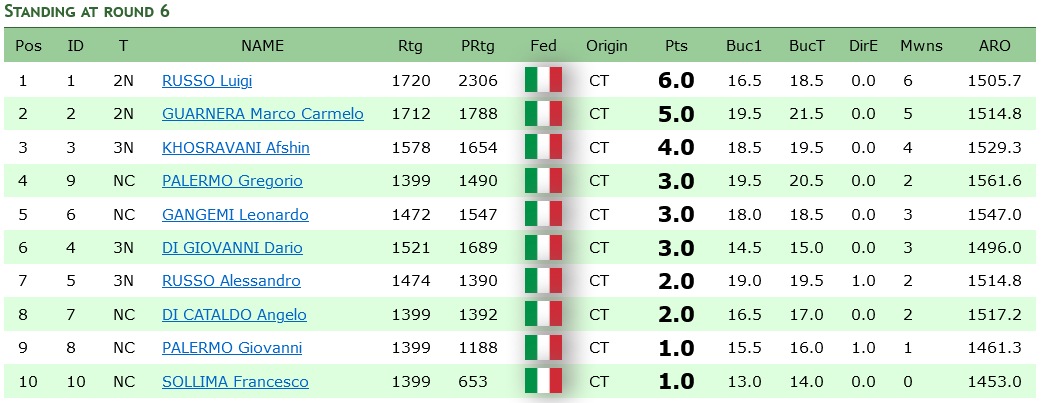Open DI GIOVANNI Dario link
Screen dimensions: 1043x403
click(232, 248)
